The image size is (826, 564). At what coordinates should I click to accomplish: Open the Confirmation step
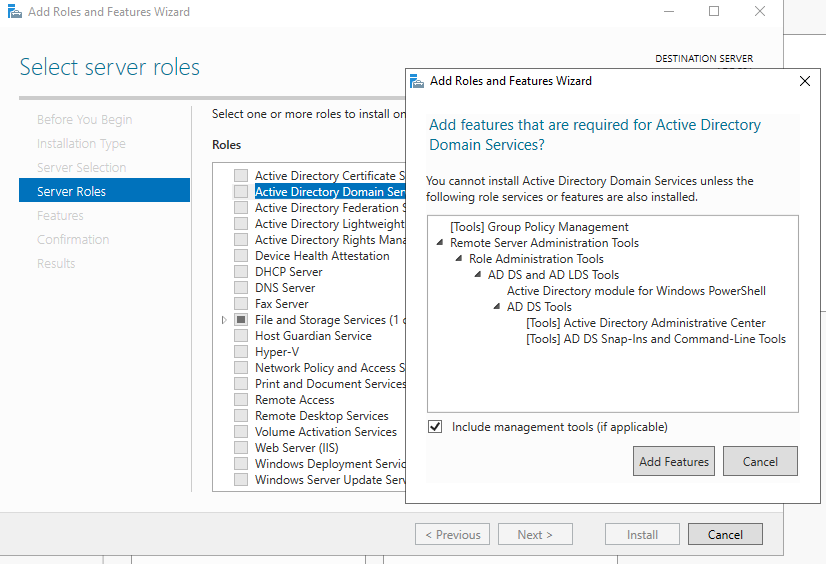point(73,240)
